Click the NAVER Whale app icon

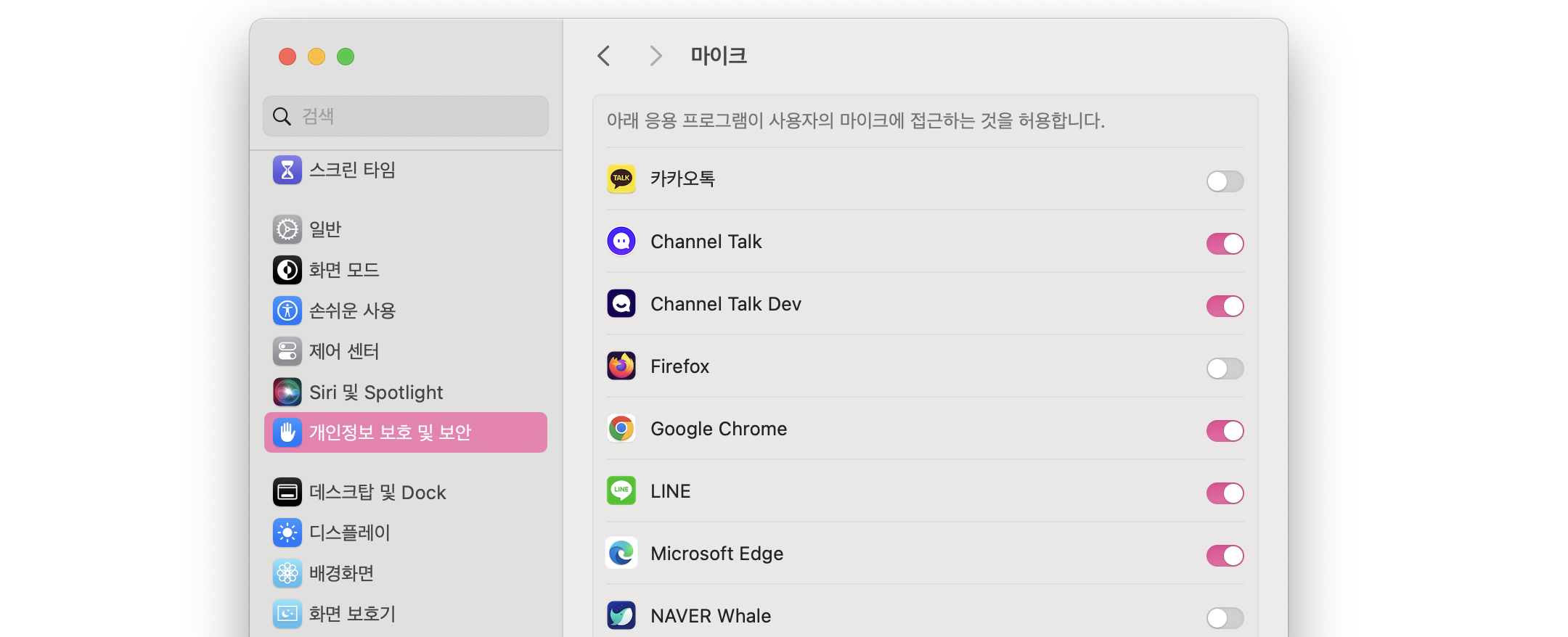(x=621, y=615)
